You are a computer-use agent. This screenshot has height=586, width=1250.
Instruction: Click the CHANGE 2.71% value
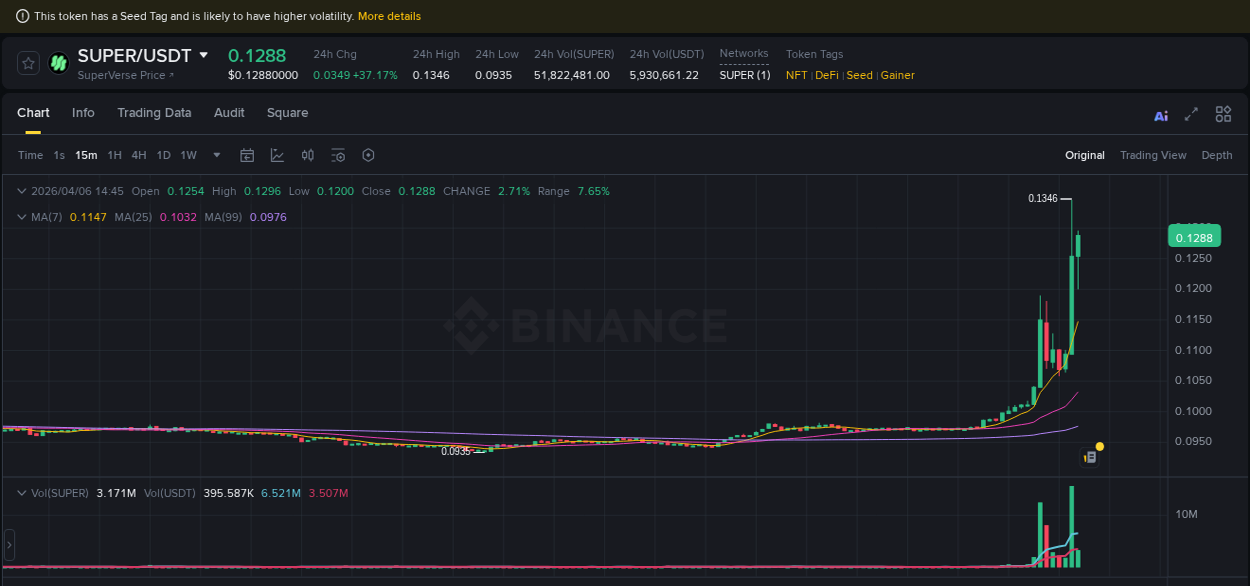(x=514, y=191)
